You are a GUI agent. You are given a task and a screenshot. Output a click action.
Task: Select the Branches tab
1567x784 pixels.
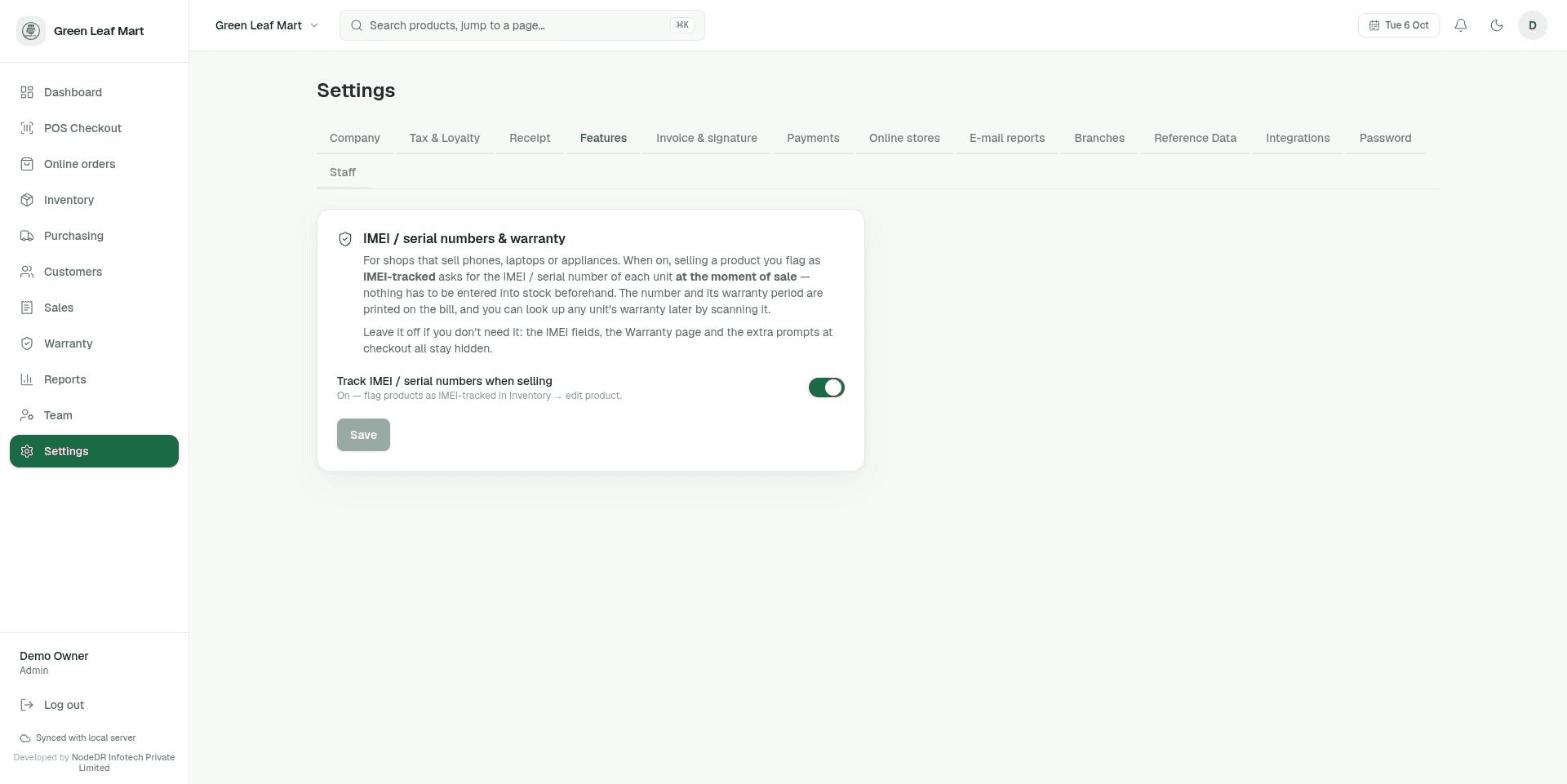(1099, 138)
